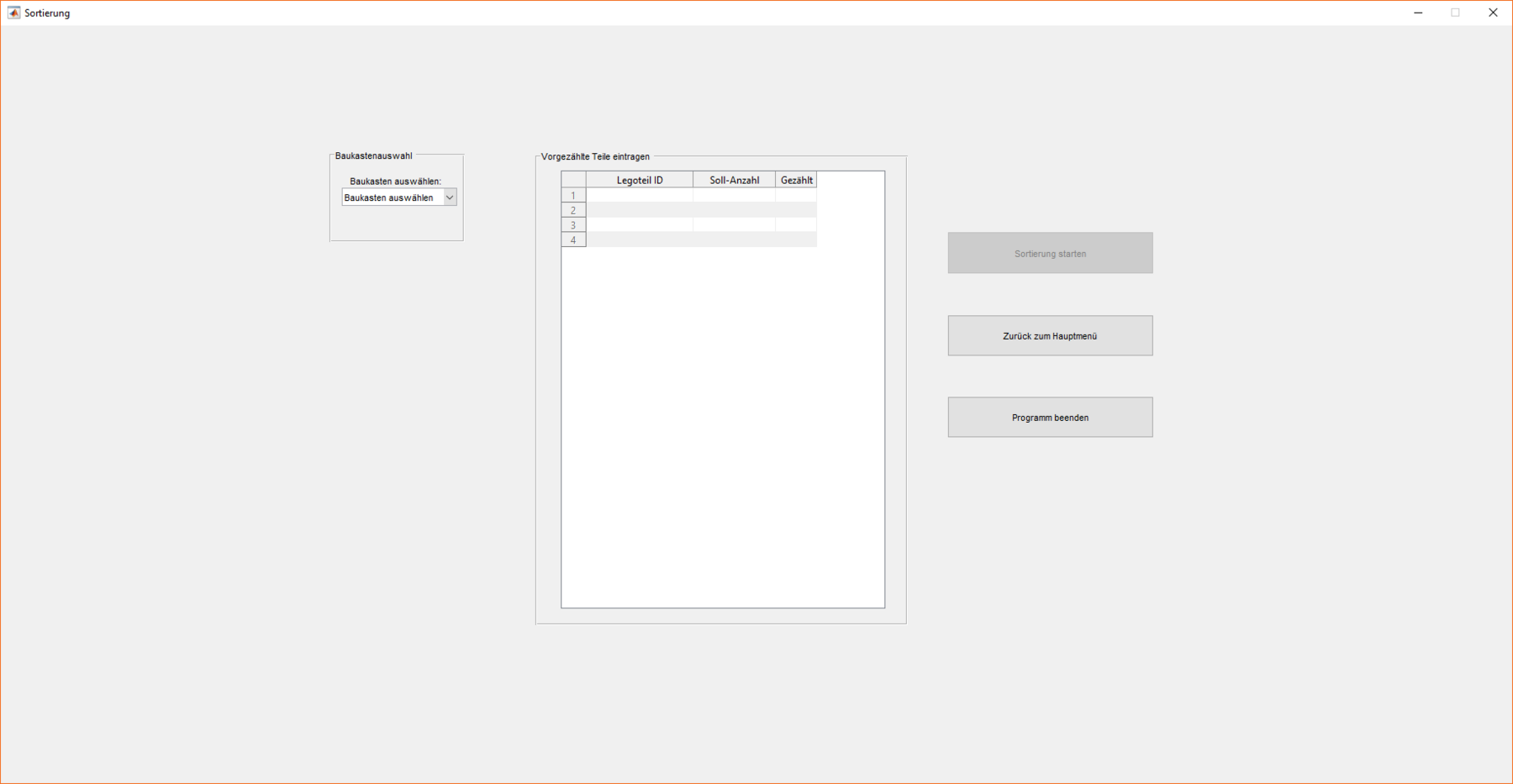Image resolution: width=1513 pixels, height=784 pixels.
Task: Click the Legoteil ID cell in row 1
Action: click(x=640, y=195)
